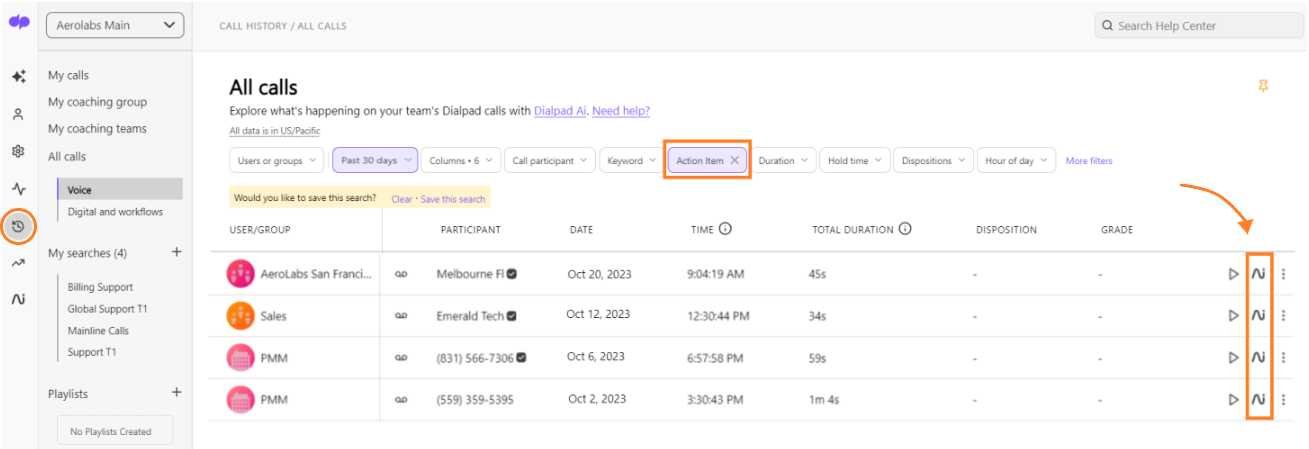The width and height of the screenshot is (1309, 449).
Task: Click the Time column info icon
Action: [x=725, y=229]
